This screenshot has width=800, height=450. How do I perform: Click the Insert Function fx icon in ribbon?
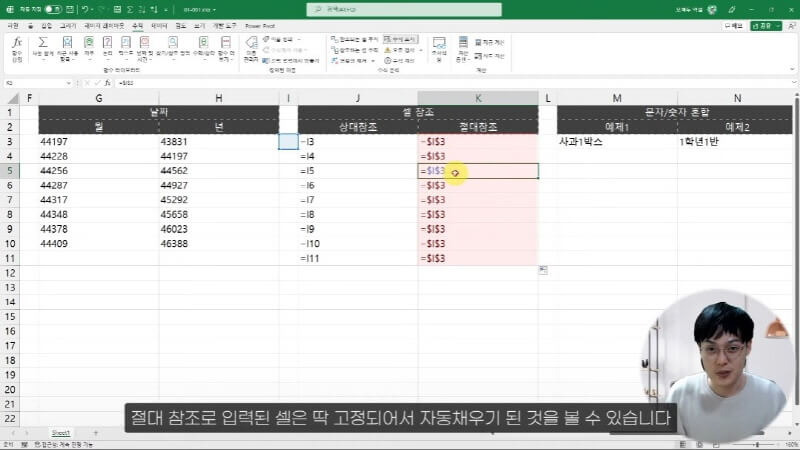(x=17, y=48)
